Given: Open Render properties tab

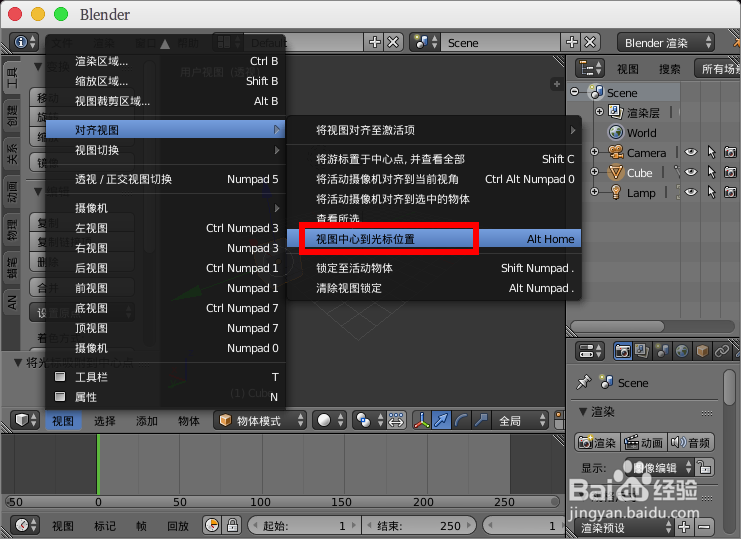Looking at the screenshot, I should [622, 351].
